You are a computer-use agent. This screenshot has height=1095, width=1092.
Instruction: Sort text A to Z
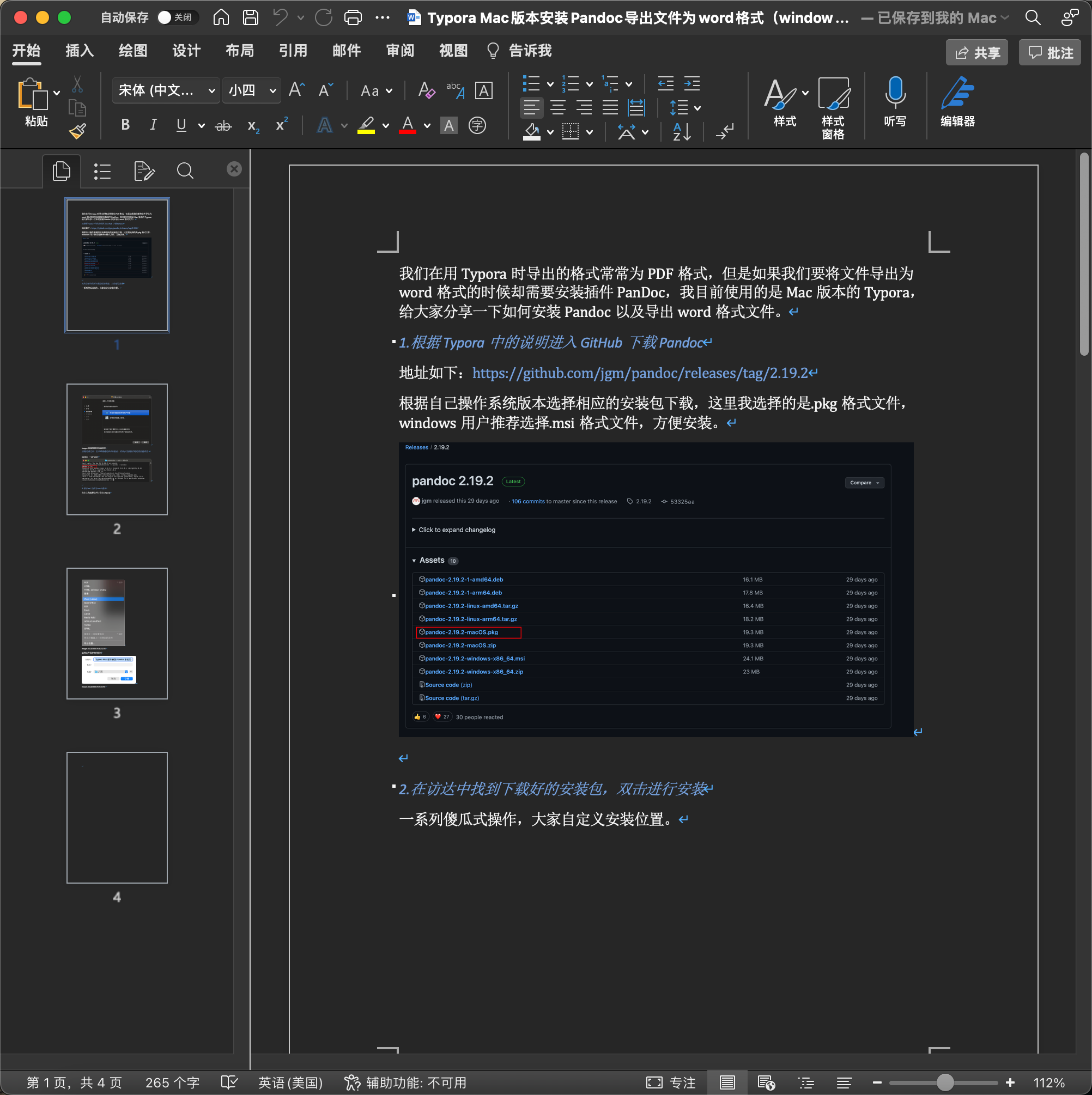point(682,131)
